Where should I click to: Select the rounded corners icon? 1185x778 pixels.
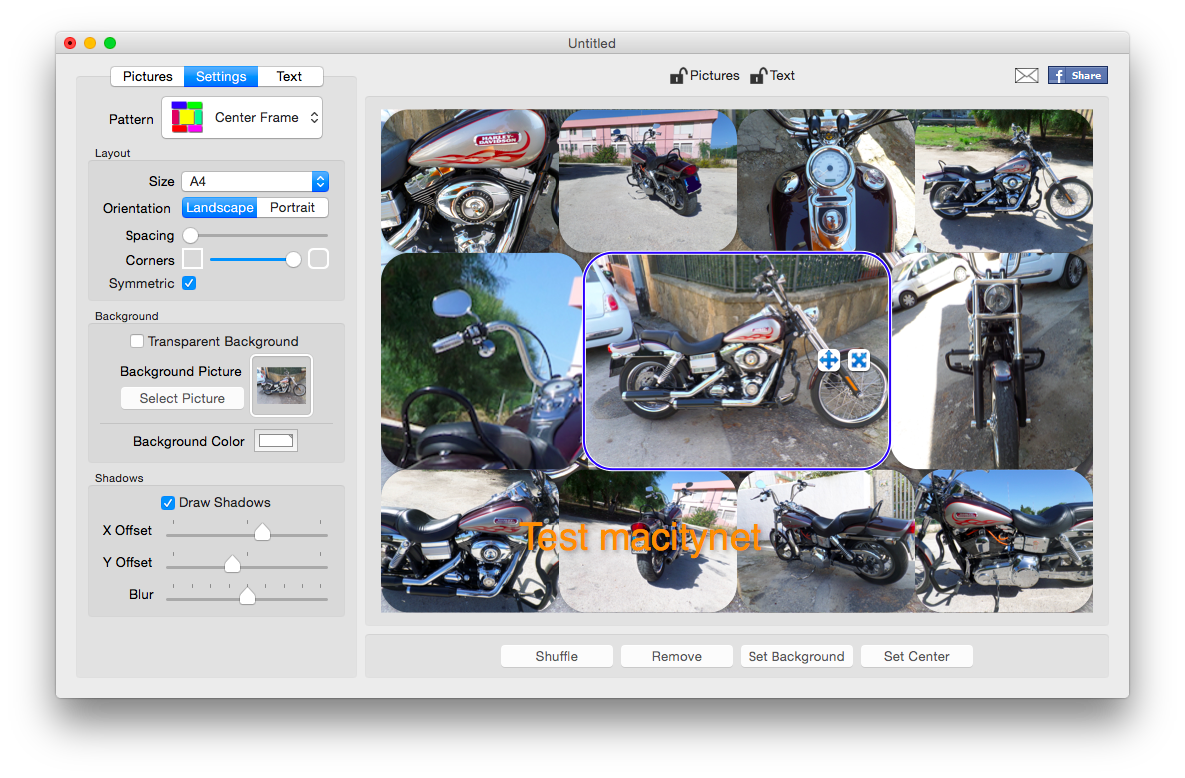318,259
